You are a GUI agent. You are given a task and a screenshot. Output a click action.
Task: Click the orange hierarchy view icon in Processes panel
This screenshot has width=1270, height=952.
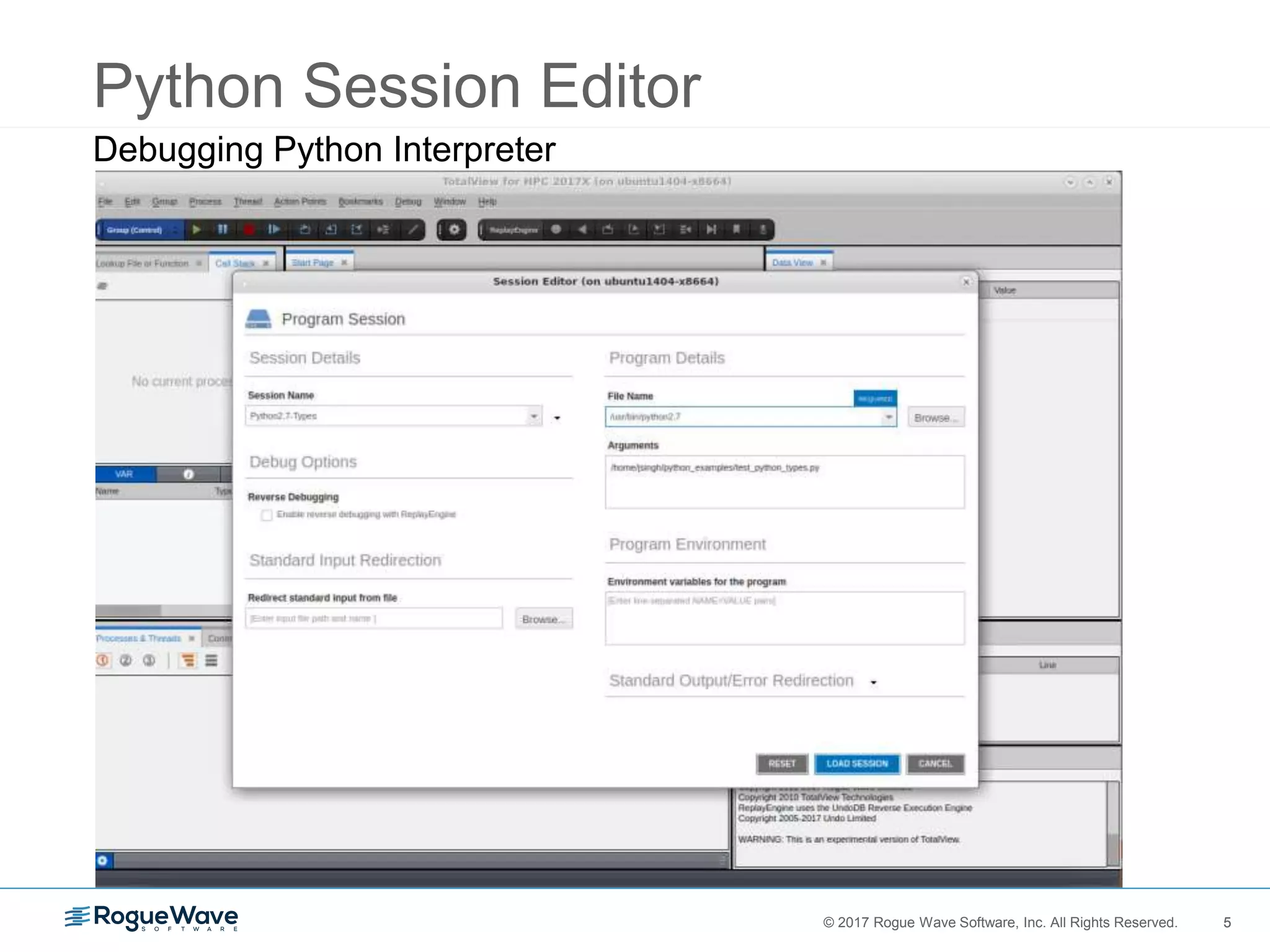(187, 661)
